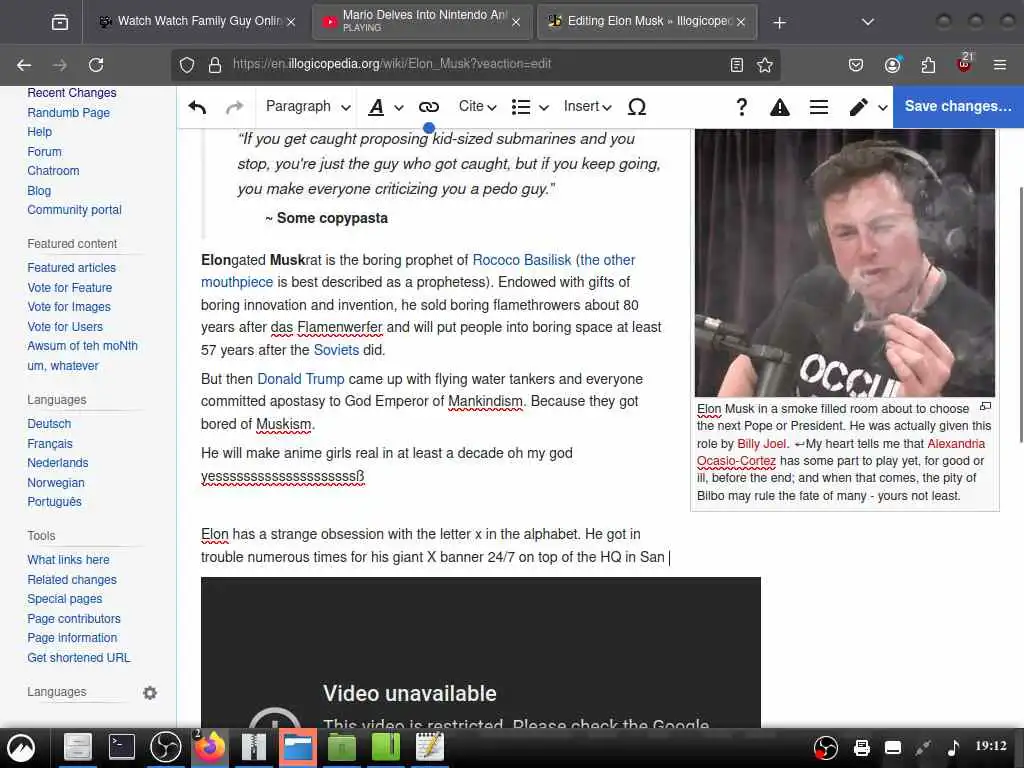The image size is (1024, 768).
Task: Open the link insertion tool
Action: click(428, 107)
